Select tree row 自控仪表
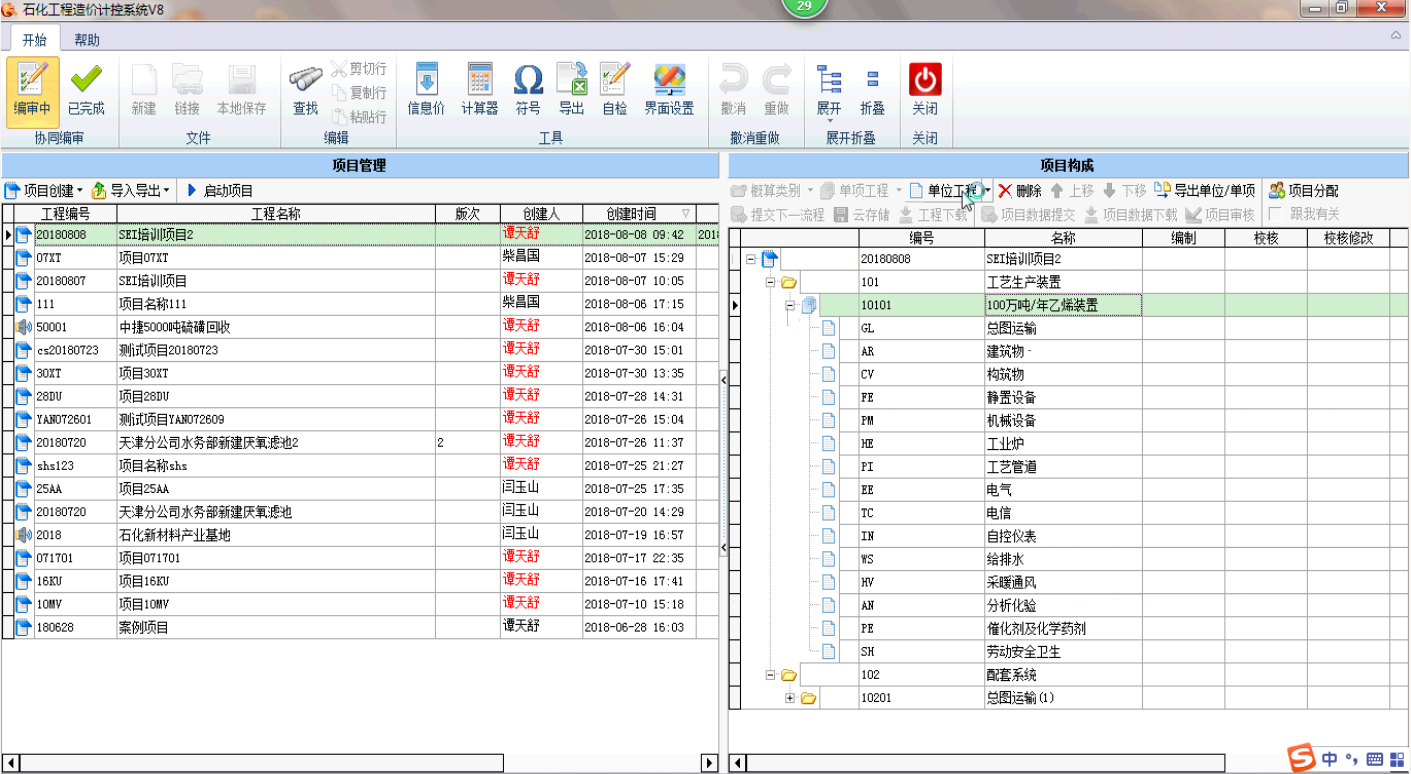Screen dimensions: 1411x774 [x=1069, y=536]
